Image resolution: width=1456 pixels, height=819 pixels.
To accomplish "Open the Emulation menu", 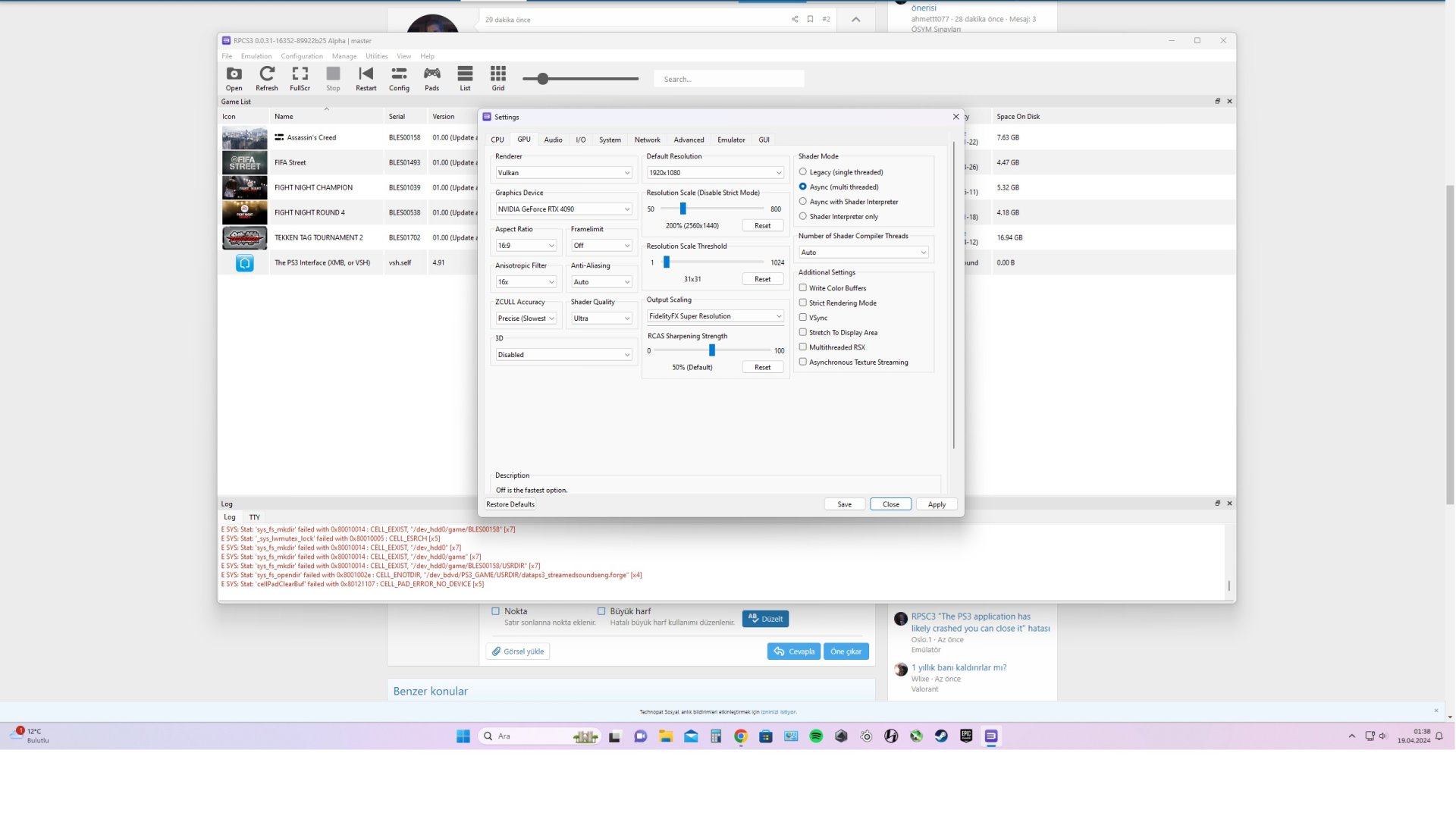I will 256,56.
